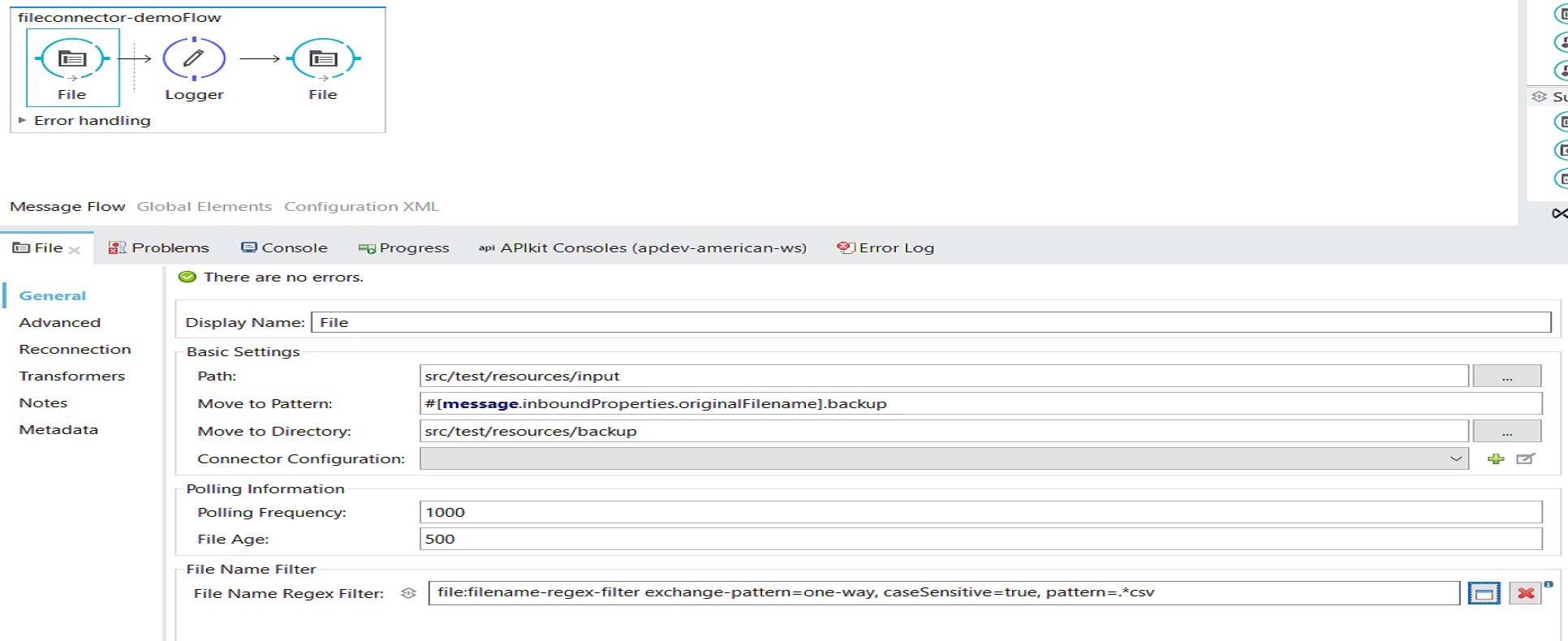Image resolution: width=1568 pixels, height=641 pixels.
Task: Select the File inbound endpoint in flow
Action: point(72,59)
